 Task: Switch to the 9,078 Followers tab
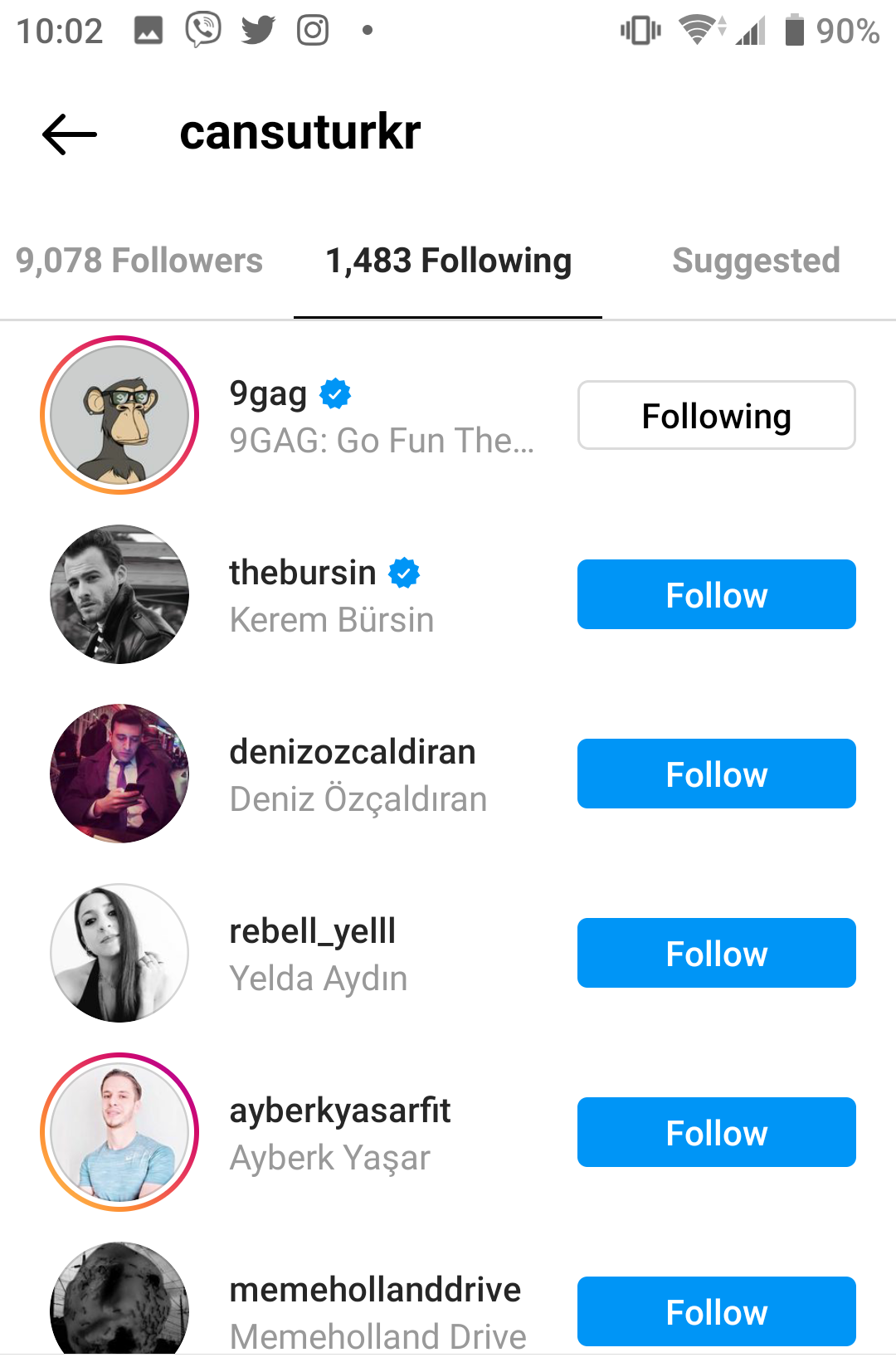tap(139, 261)
